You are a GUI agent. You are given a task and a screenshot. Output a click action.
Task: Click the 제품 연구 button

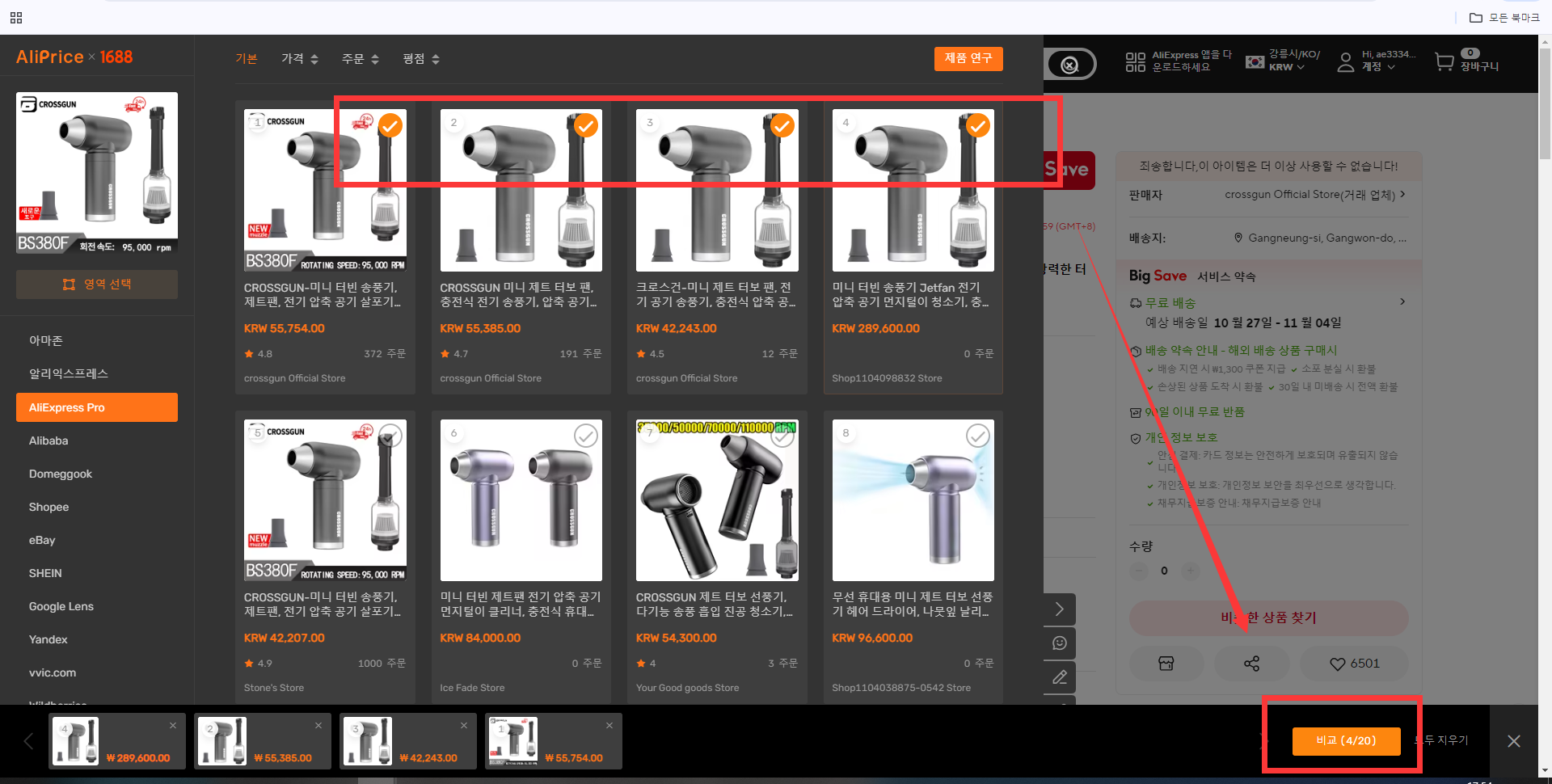pyautogui.click(x=968, y=58)
